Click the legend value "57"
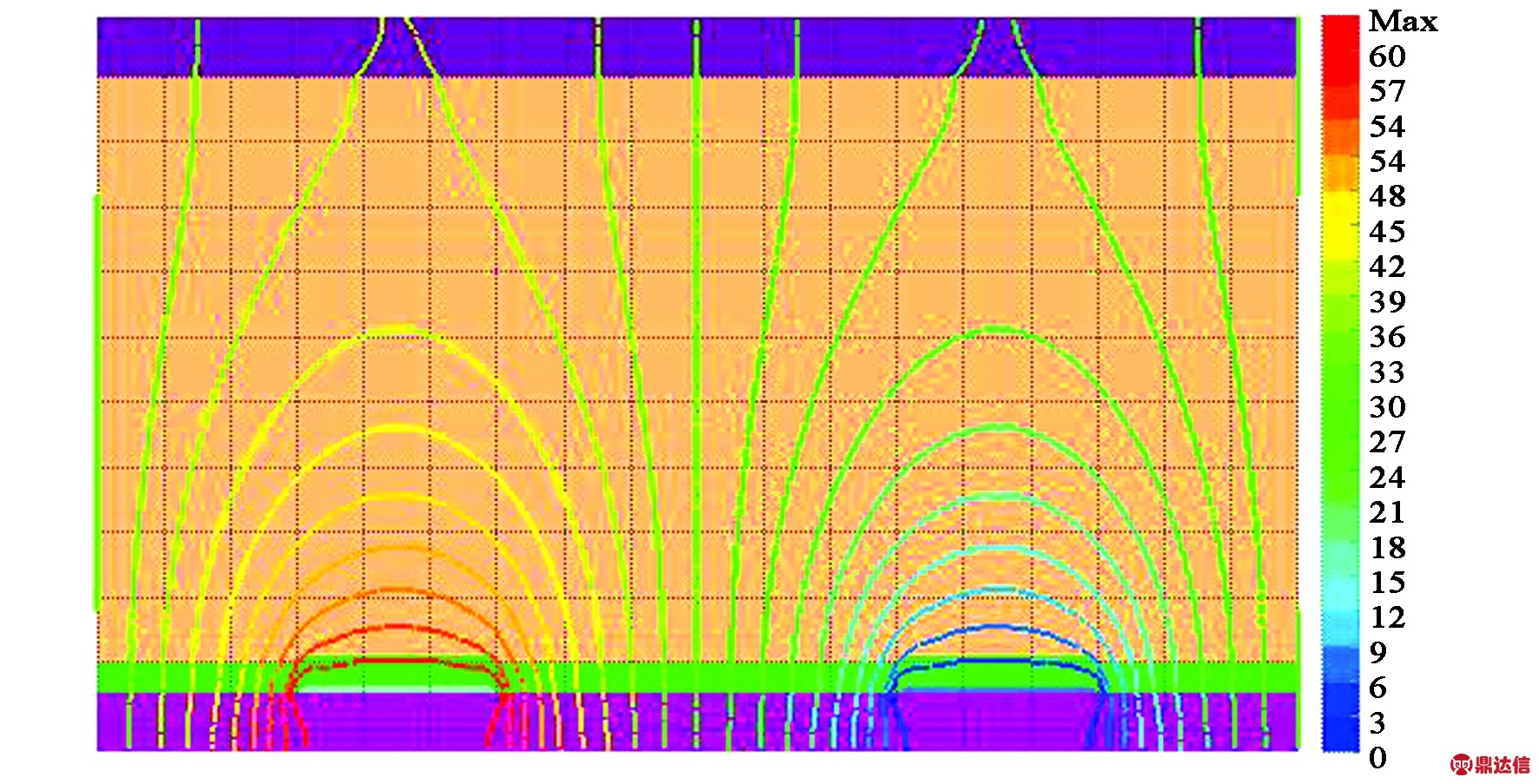 pos(1387,91)
